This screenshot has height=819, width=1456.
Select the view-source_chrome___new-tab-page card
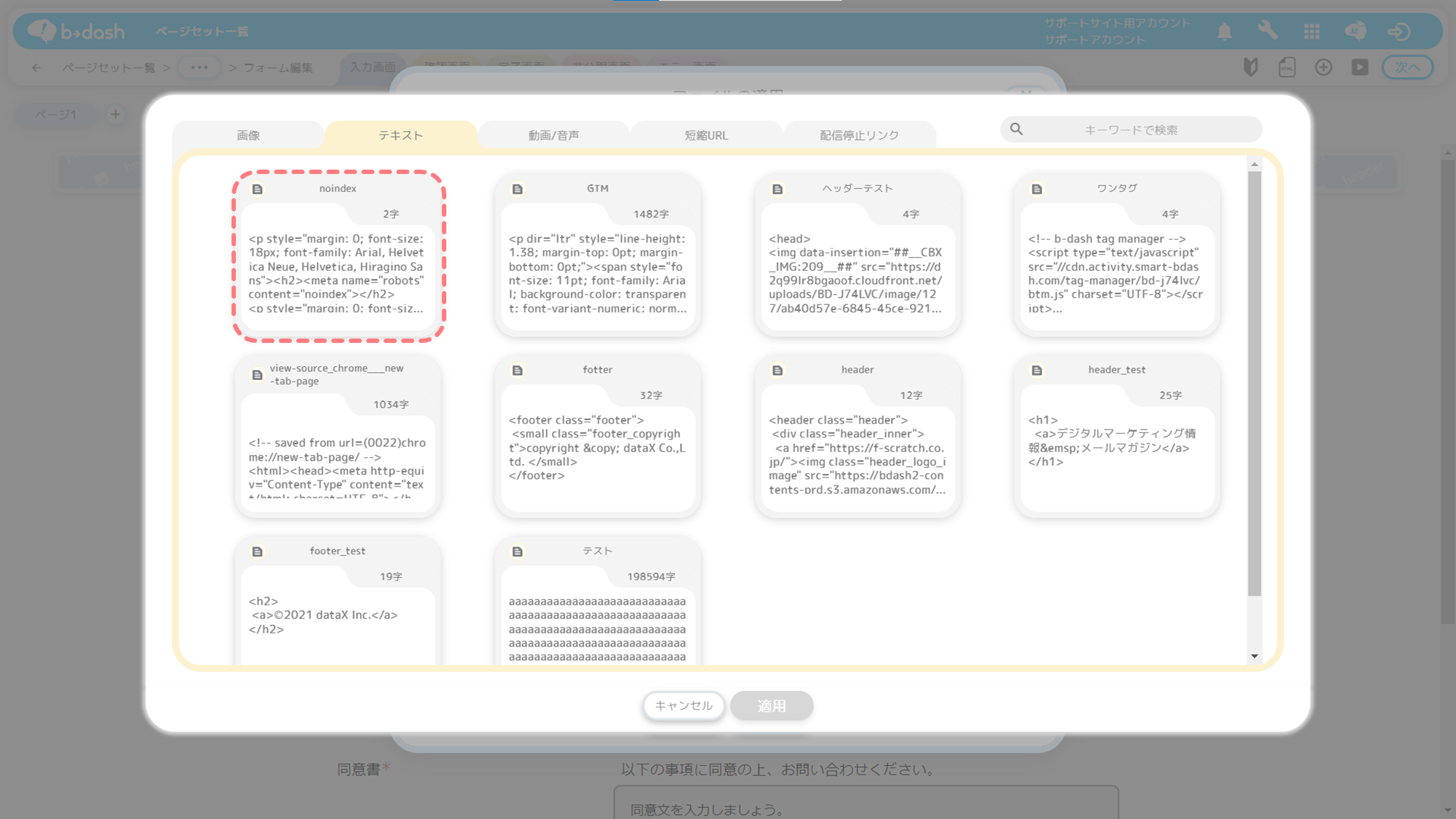(338, 437)
